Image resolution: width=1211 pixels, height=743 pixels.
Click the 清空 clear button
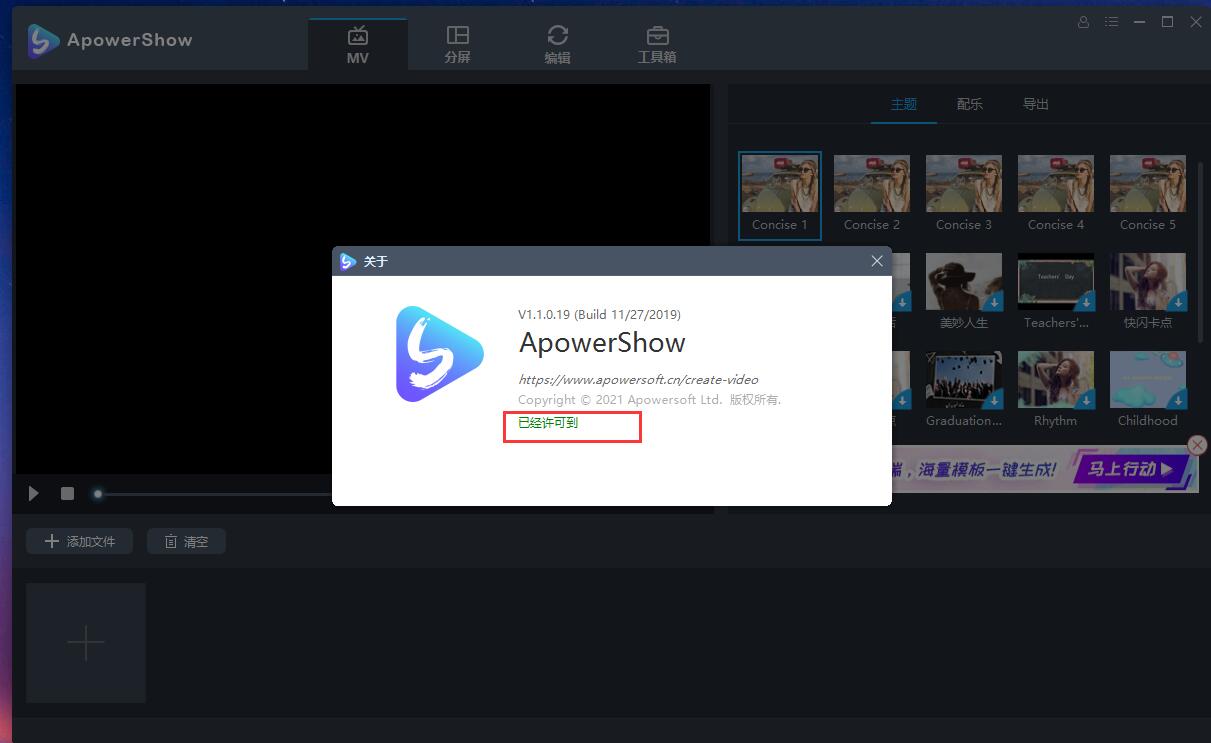186,541
